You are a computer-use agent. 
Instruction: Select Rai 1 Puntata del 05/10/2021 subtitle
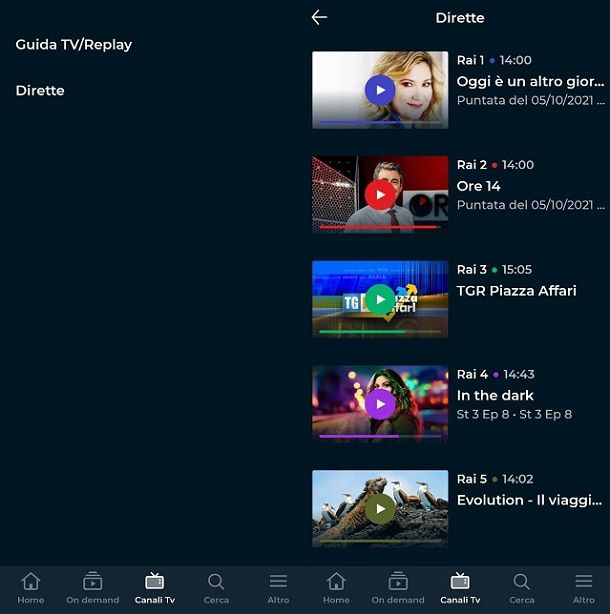[x=531, y=101]
